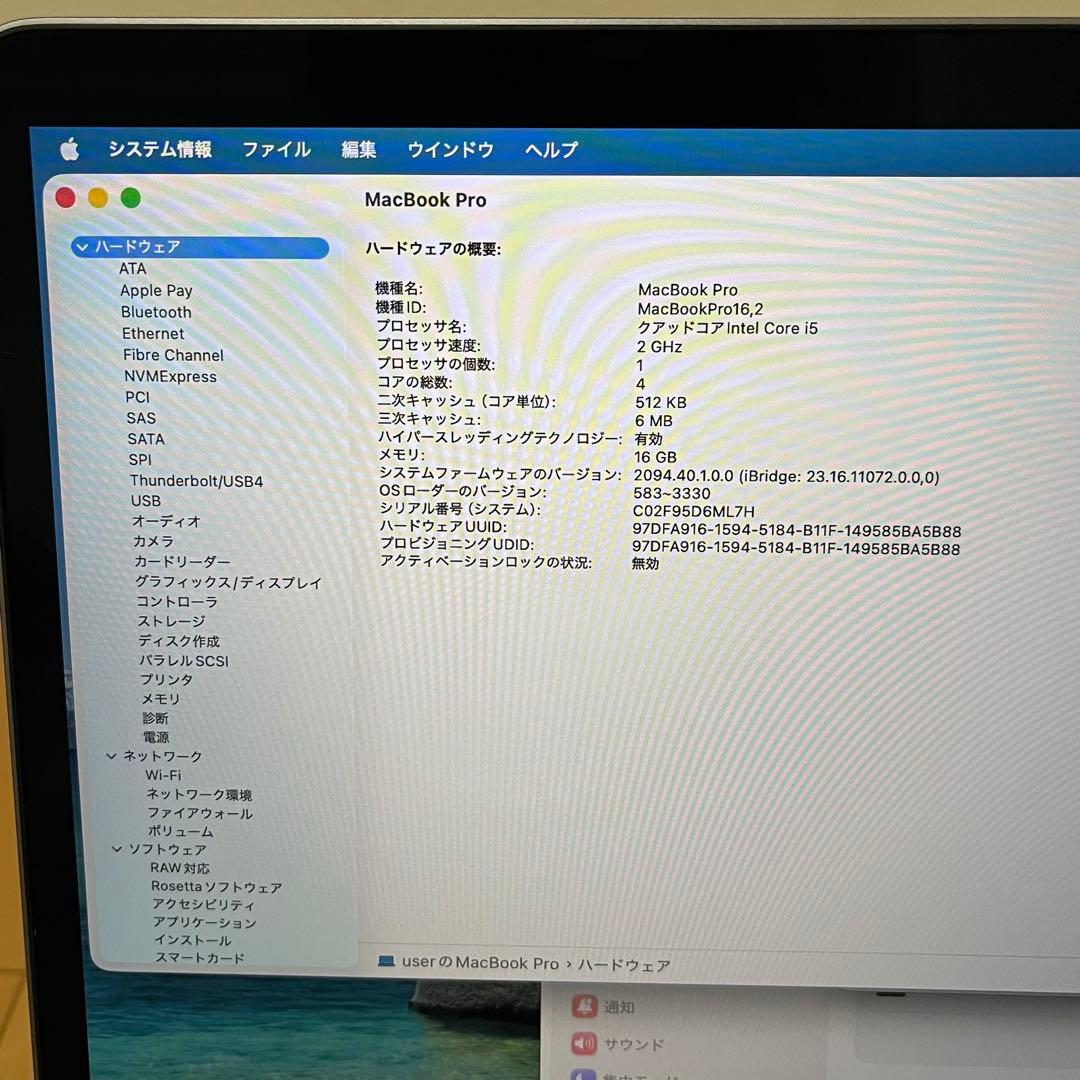Click the 通知 bell icon in background window

(x=584, y=1006)
